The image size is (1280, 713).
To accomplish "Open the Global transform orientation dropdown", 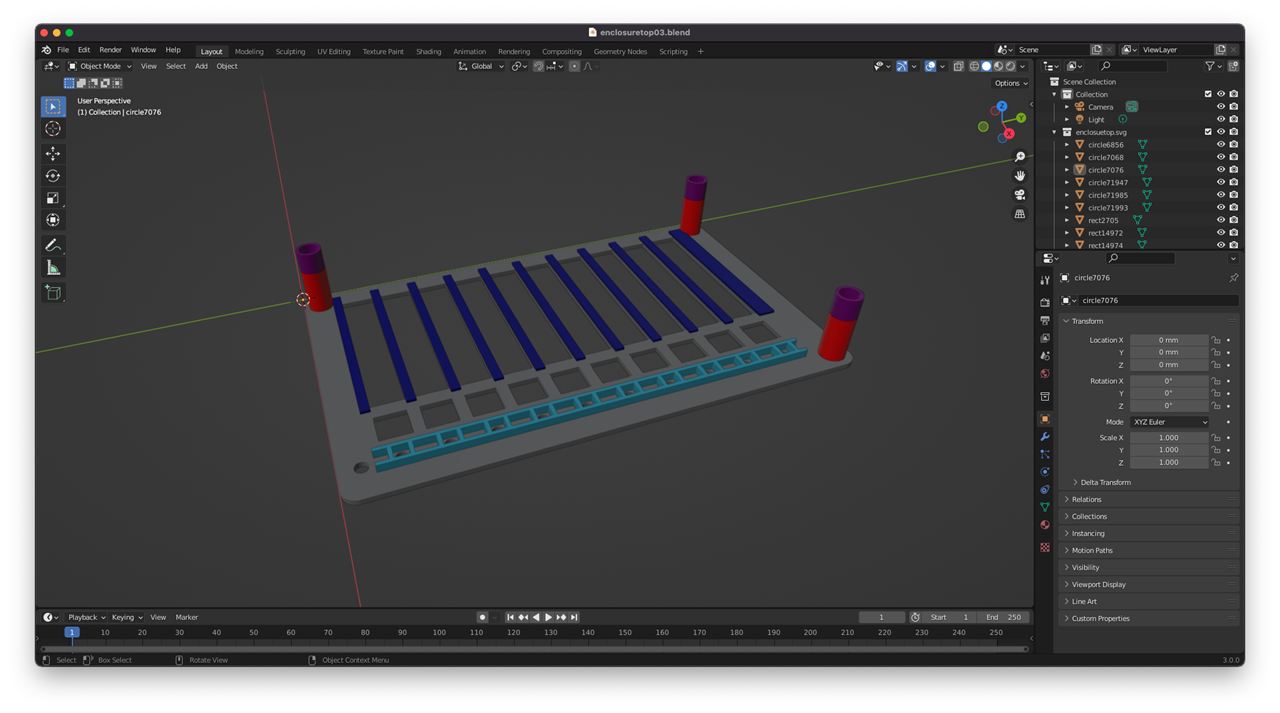I will (481, 66).
